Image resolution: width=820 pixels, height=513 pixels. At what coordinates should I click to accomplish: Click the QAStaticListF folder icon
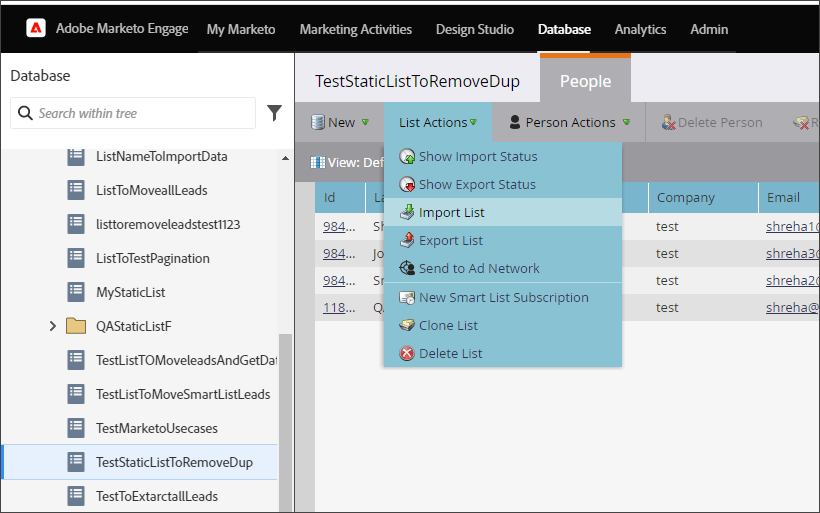(x=76, y=326)
